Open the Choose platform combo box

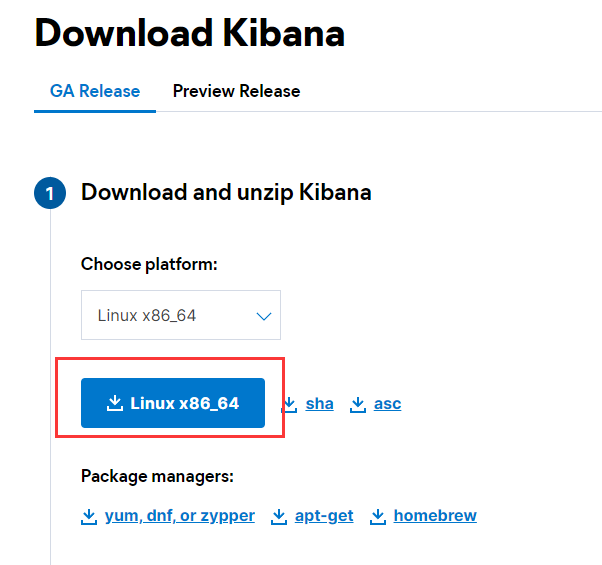pyautogui.click(x=180, y=316)
